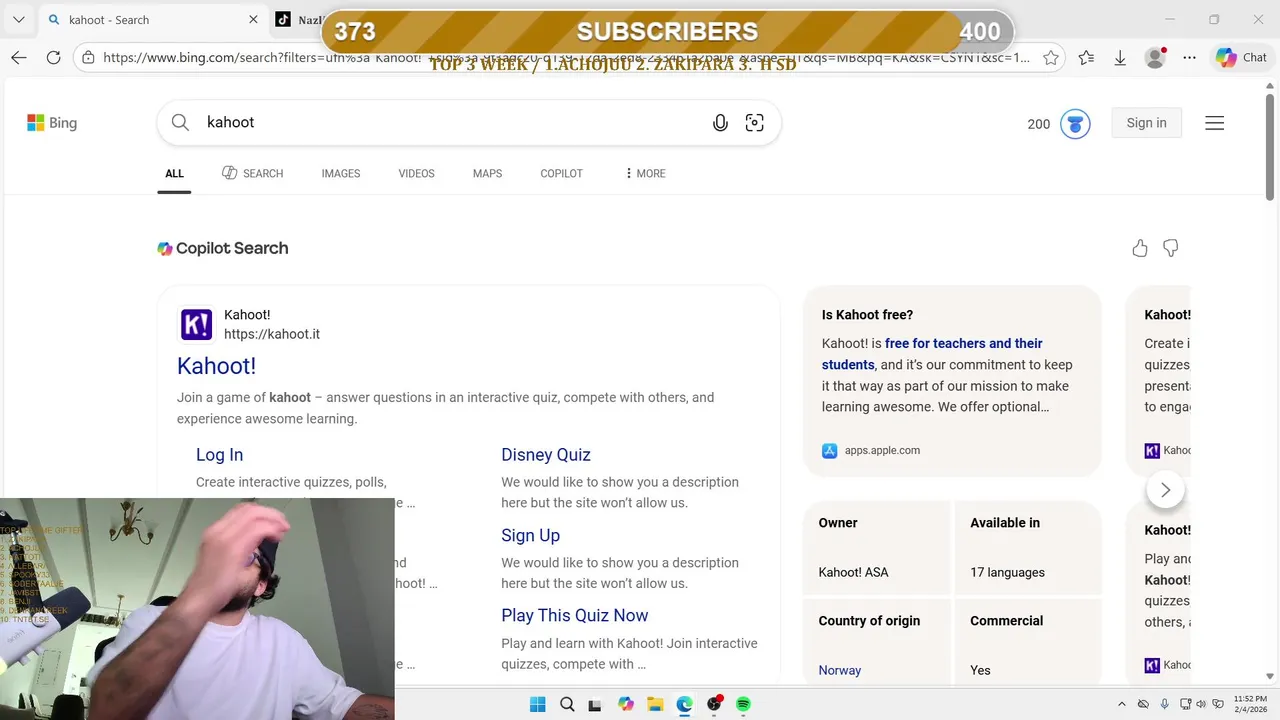Screen dimensions: 1280x720
Task: Open the Disney Quiz sitelink
Action: click(x=546, y=455)
